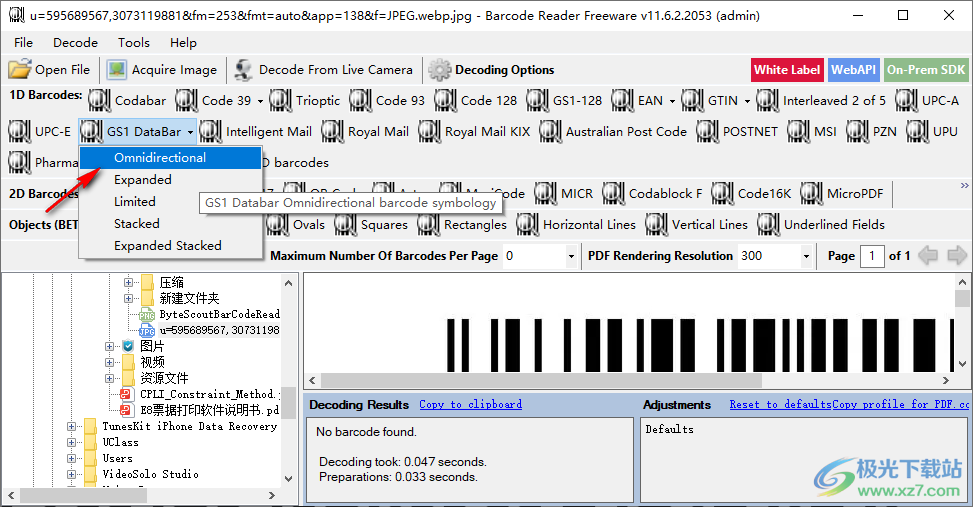Open PDF Rendering Resolution dropdown
Viewport: 973px width, 507px height.
click(806, 256)
